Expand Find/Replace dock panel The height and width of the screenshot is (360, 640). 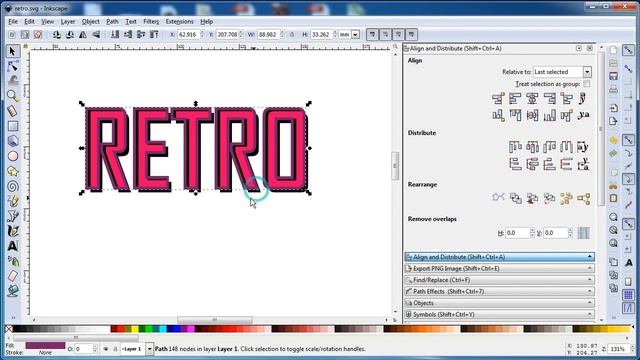click(x=499, y=280)
